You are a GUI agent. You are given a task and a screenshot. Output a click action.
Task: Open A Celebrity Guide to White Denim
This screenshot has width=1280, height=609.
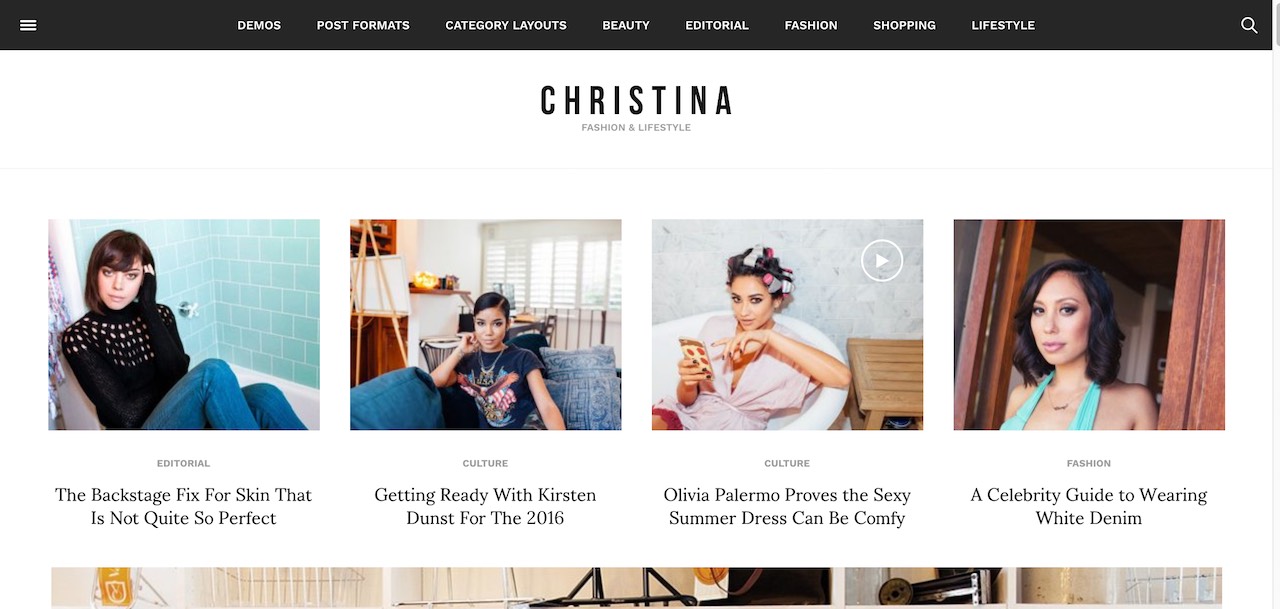1089,507
